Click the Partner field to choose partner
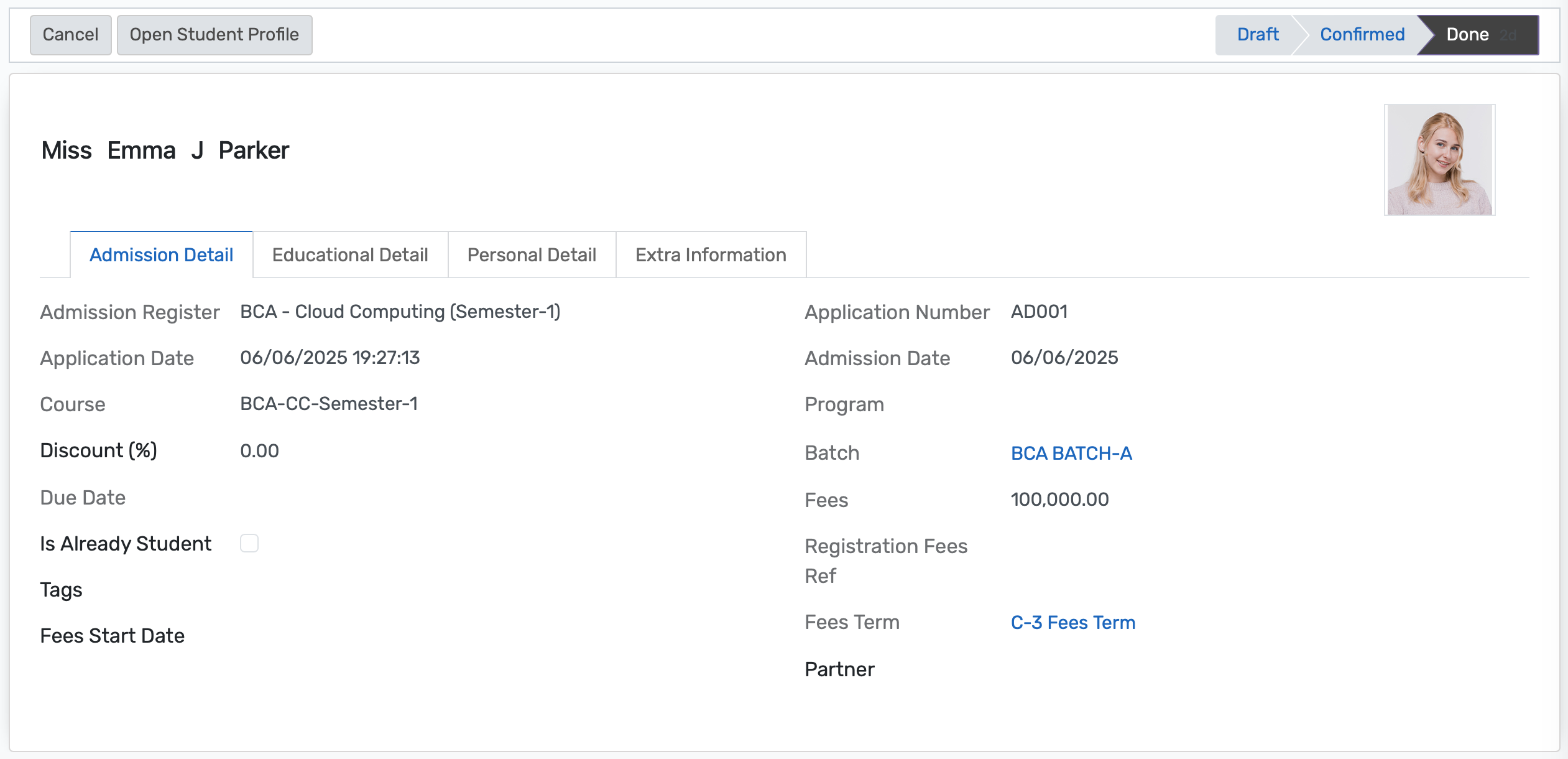Viewport: 1568px width, 759px height. (1088, 669)
